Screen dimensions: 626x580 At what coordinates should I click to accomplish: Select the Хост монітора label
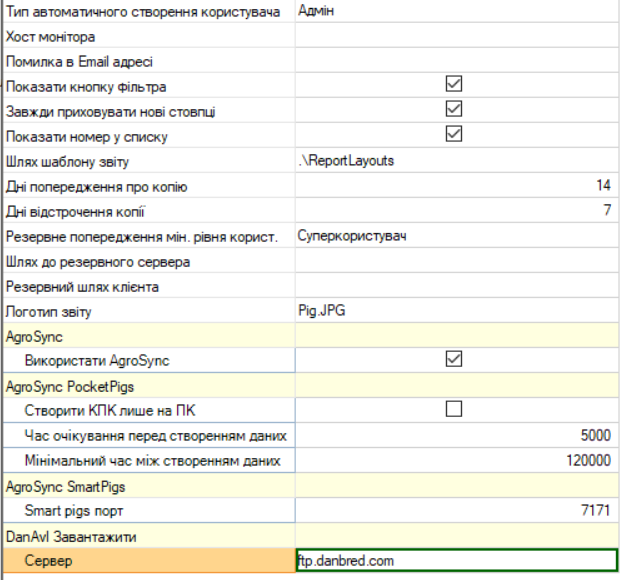tap(50, 37)
